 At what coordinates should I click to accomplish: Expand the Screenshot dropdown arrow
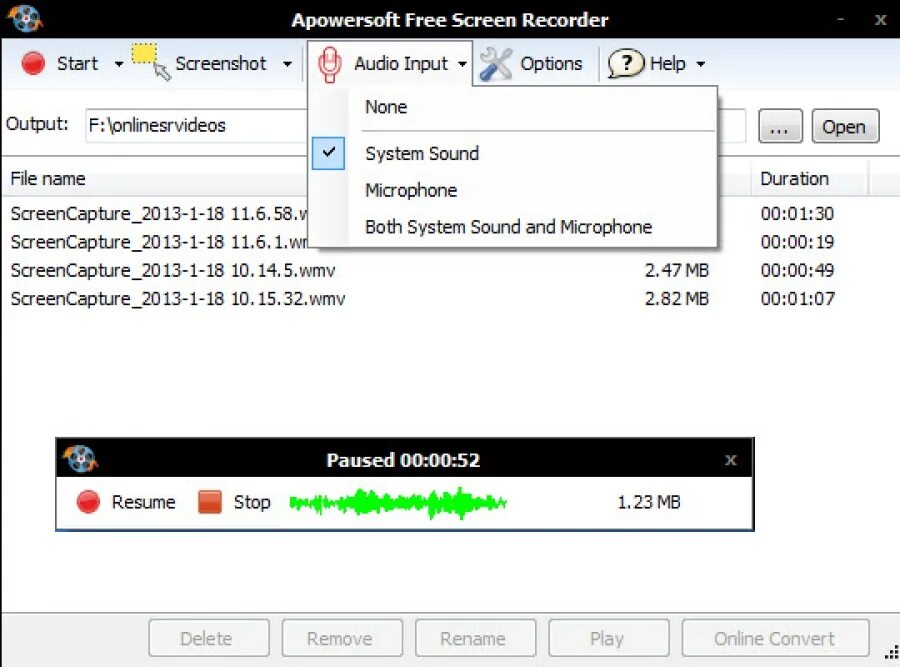tap(288, 64)
